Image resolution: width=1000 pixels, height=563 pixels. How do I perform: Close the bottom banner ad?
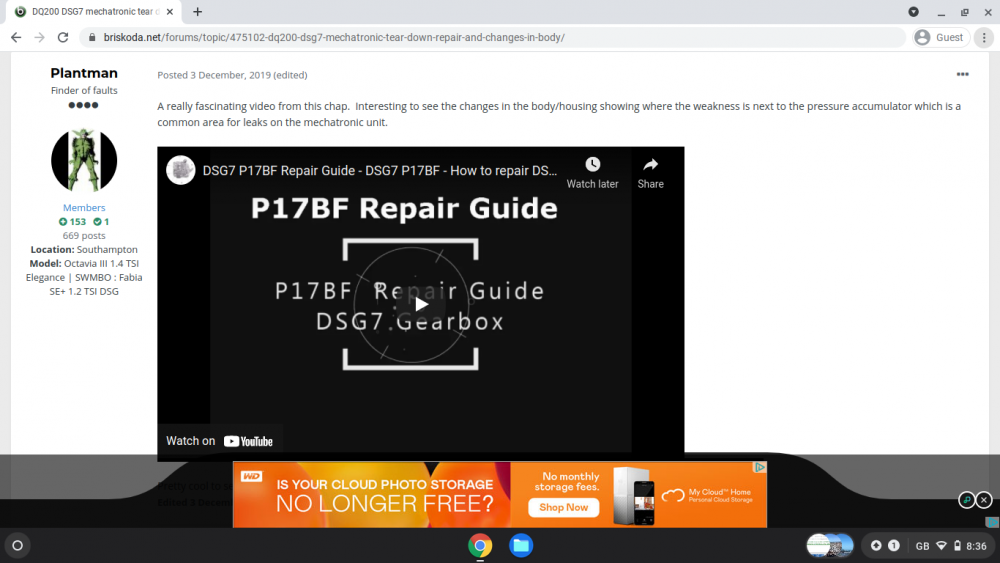click(984, 500)
